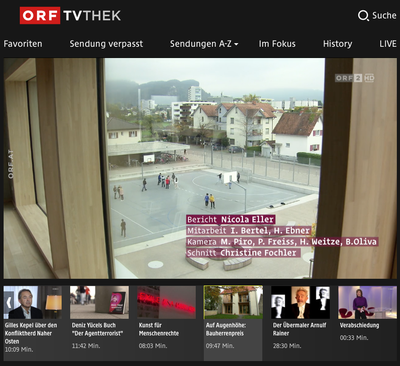The image size is (400, 366).
Task: Open the Favoriten menu item
Action: tap(23, 44)
